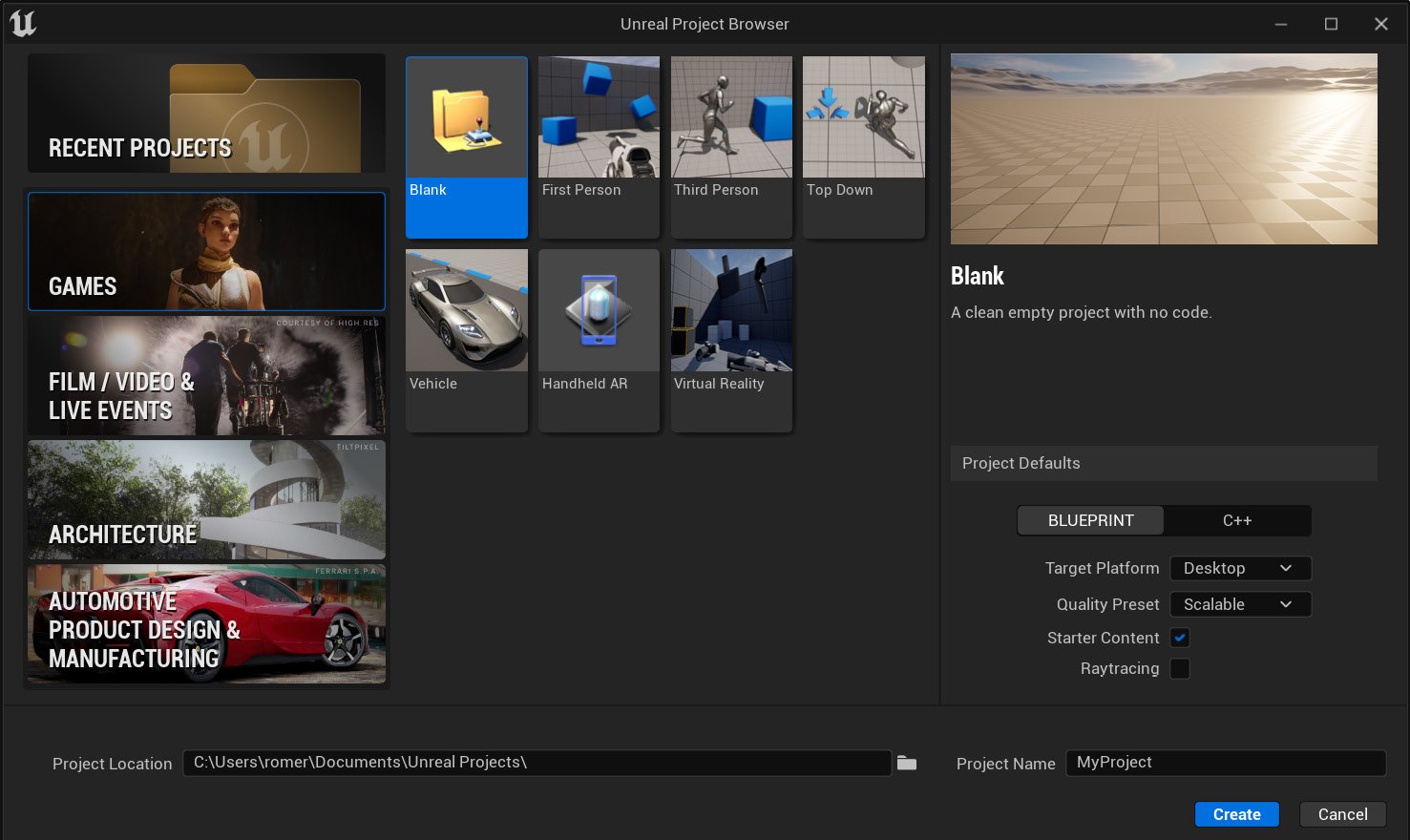The height and width of the screenshot is (840, 1410).
Task: Click the 'Project Location' label text
Action: coord(112,764)
